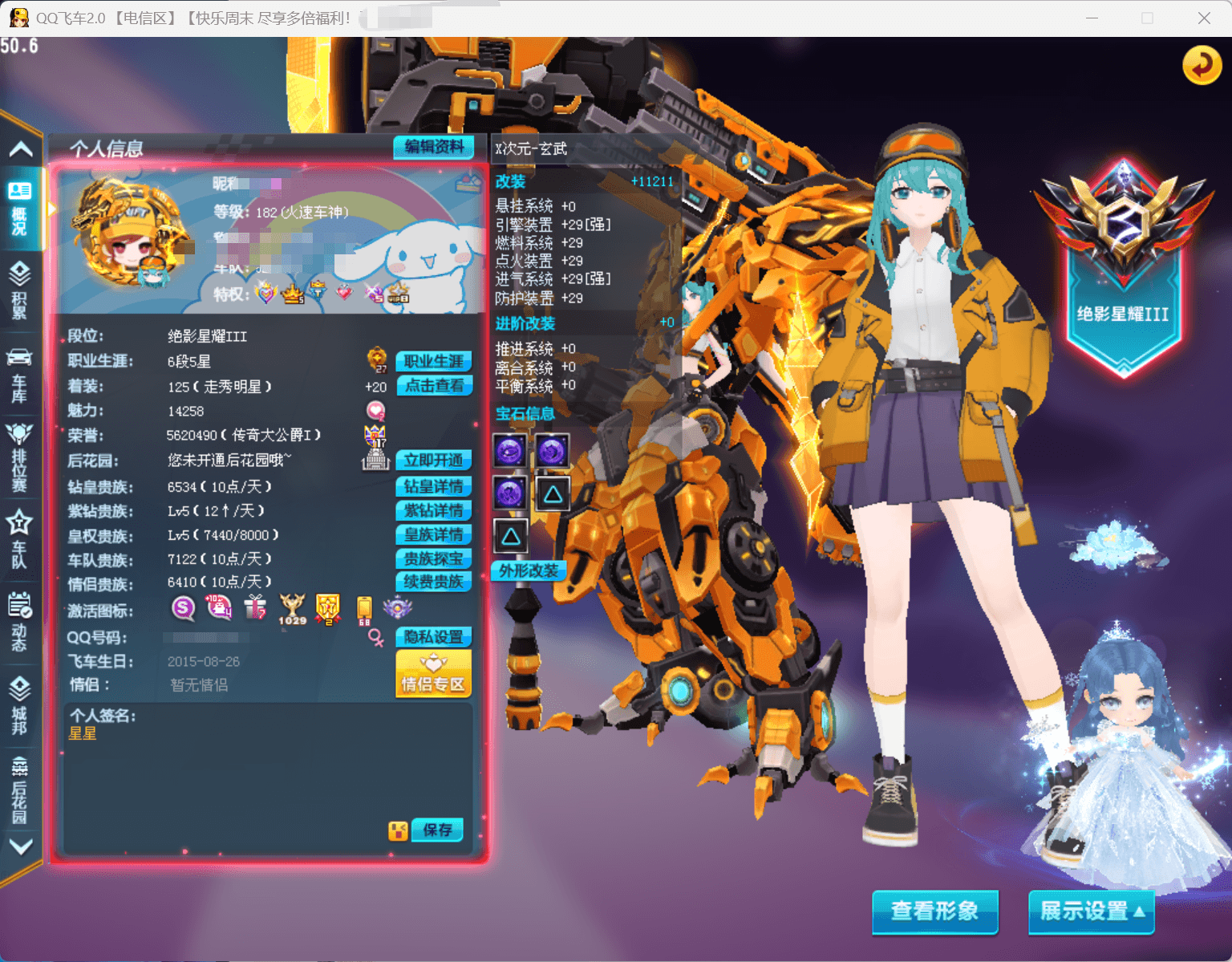1232x962 pixels.
Task: Close the QQ飞车 window
Action: [x=1204, y=18]
